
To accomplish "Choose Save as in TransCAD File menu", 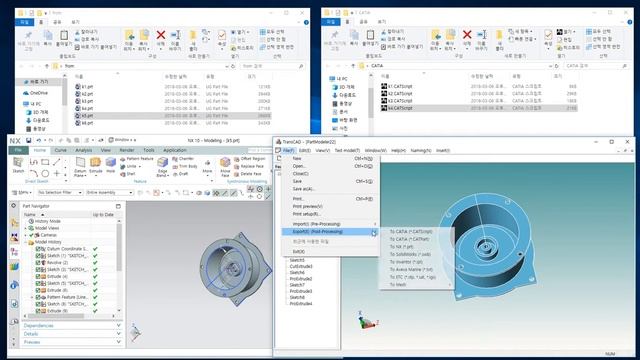I will click(304, 189).
